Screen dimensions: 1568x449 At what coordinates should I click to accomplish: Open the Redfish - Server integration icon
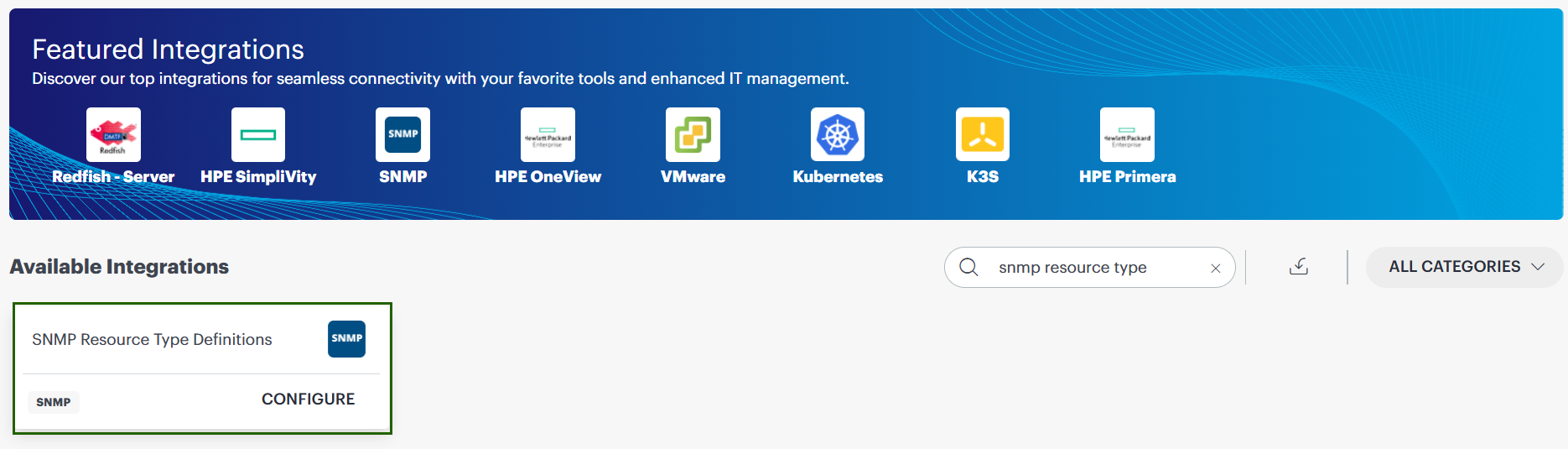(113, 134)
